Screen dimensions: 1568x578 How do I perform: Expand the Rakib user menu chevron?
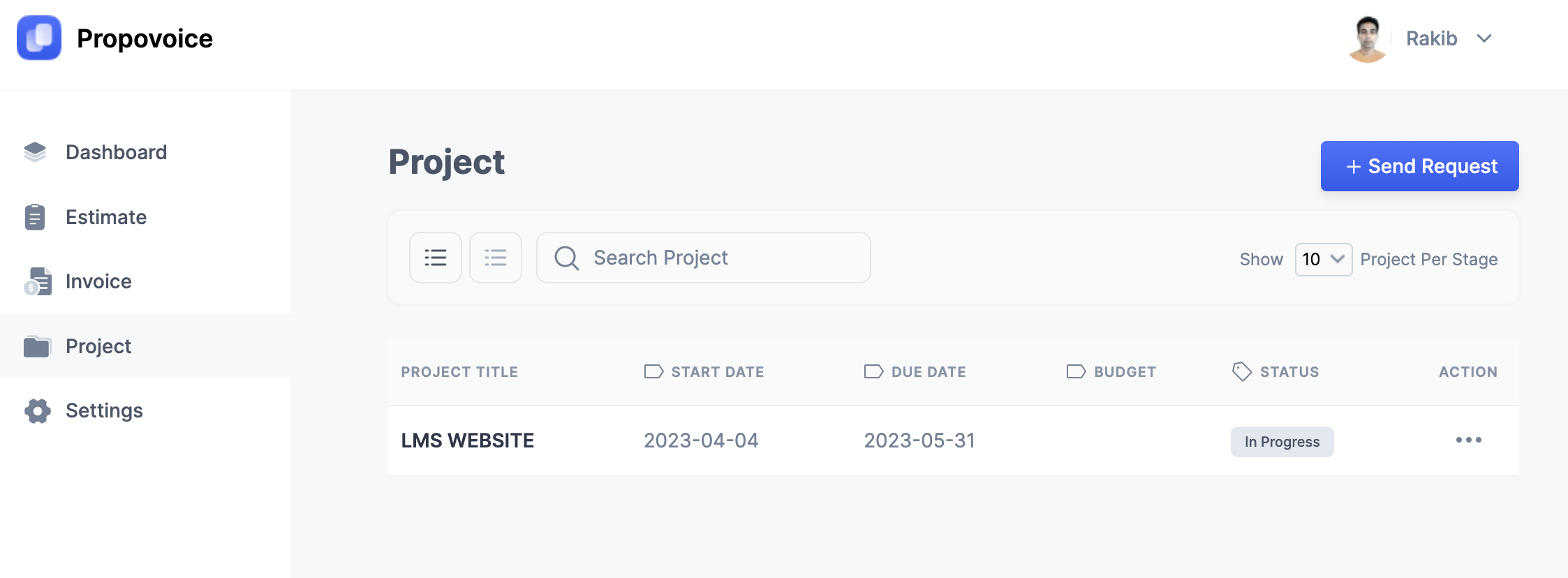coord(1484,38)
